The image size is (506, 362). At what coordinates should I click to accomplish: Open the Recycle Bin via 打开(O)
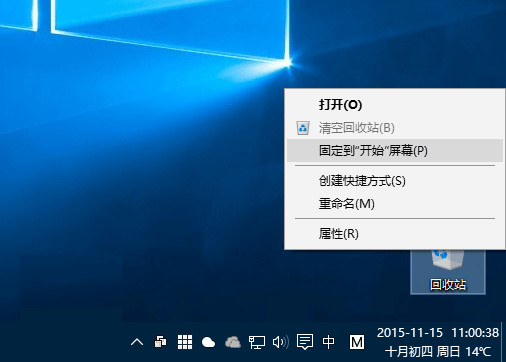click(395, 105)
